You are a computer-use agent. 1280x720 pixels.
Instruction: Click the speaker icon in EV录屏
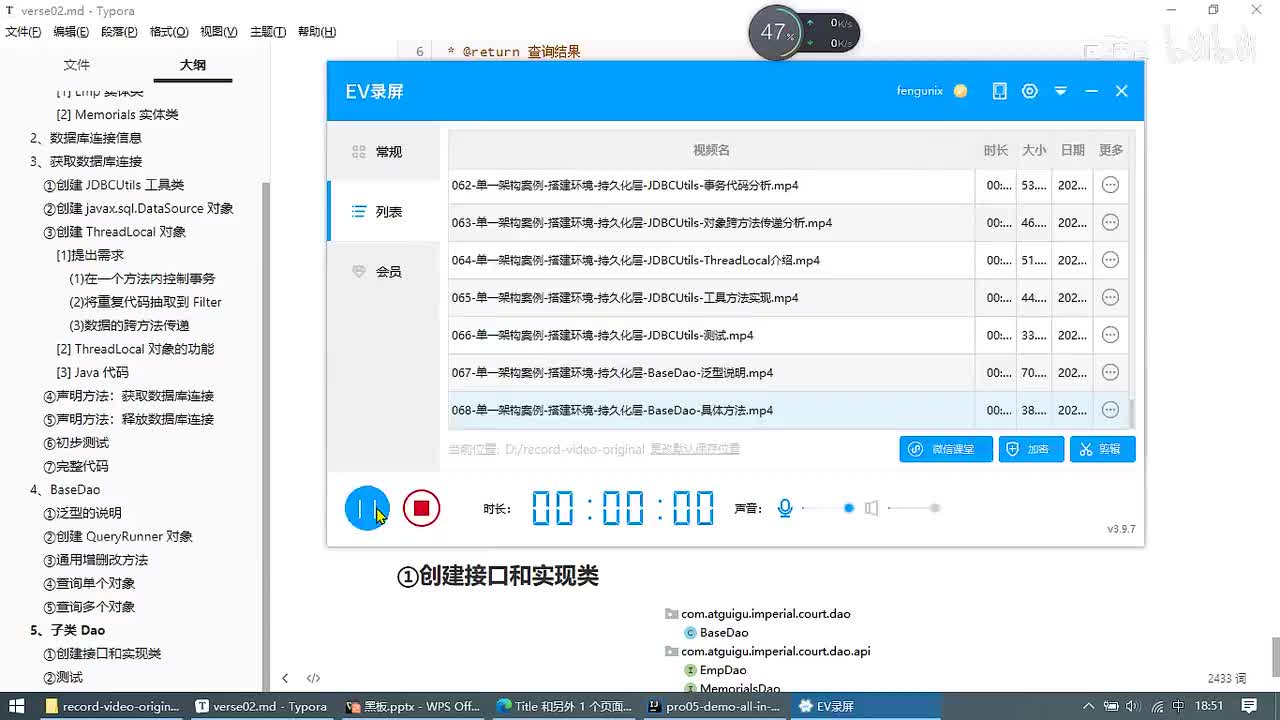871,508
